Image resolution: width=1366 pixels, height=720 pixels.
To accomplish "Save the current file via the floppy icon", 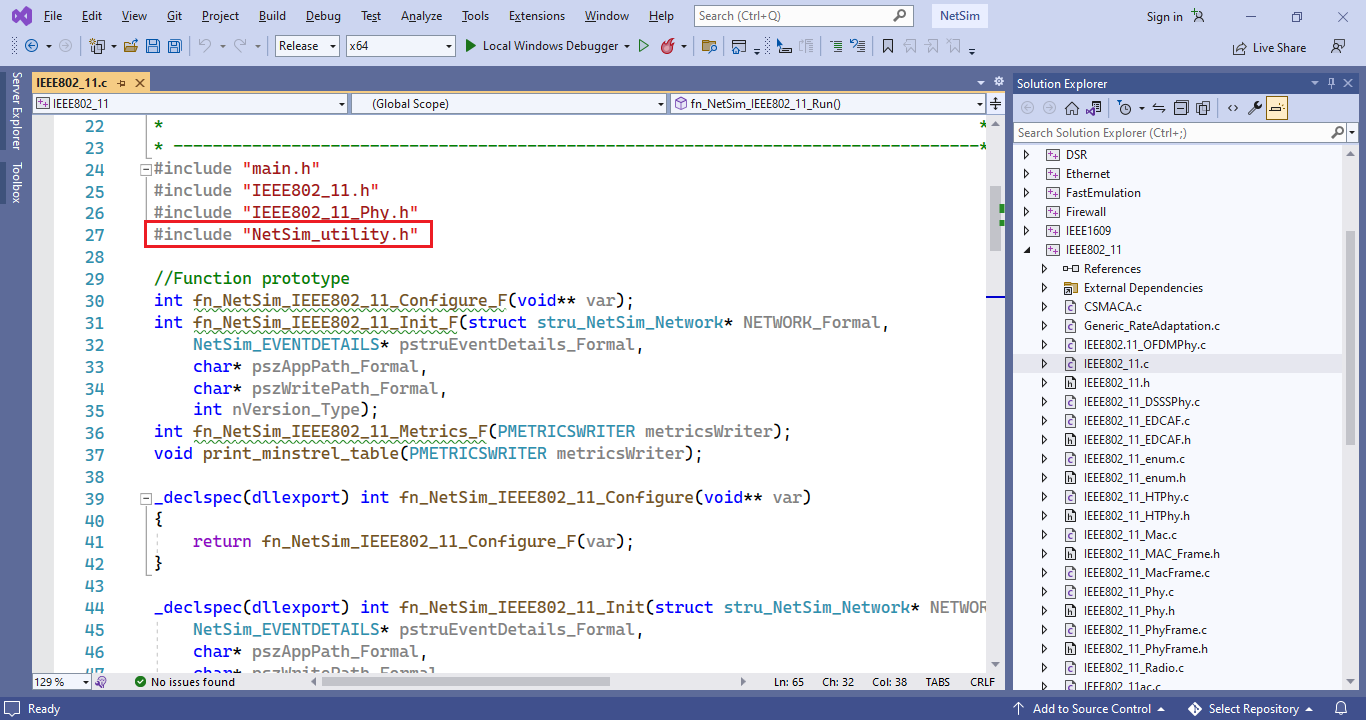I will (153, 46).
